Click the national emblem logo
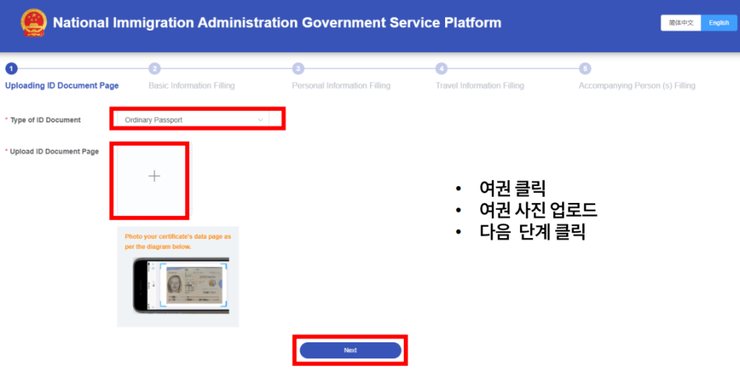 [x=34, y=23]
